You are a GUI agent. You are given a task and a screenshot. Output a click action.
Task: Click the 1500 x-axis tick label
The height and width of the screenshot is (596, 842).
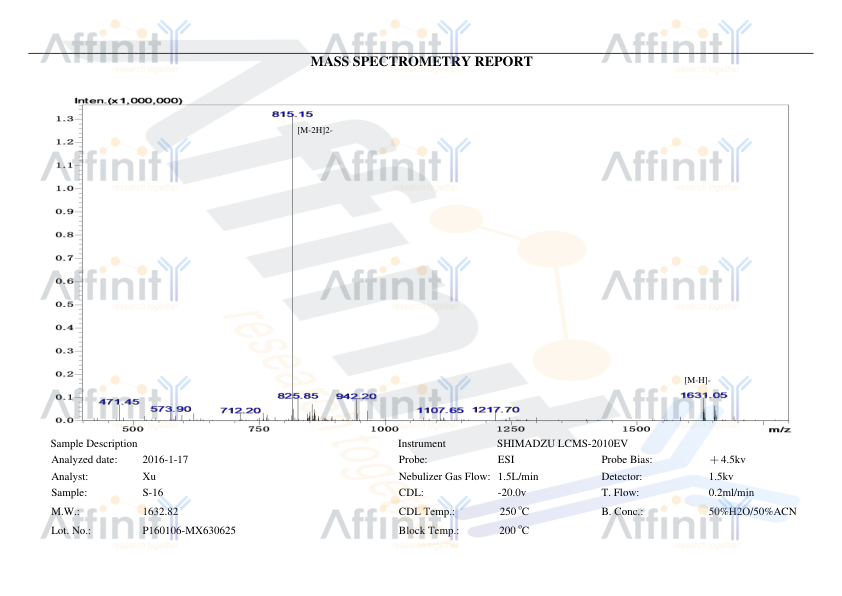coord(636,428)
